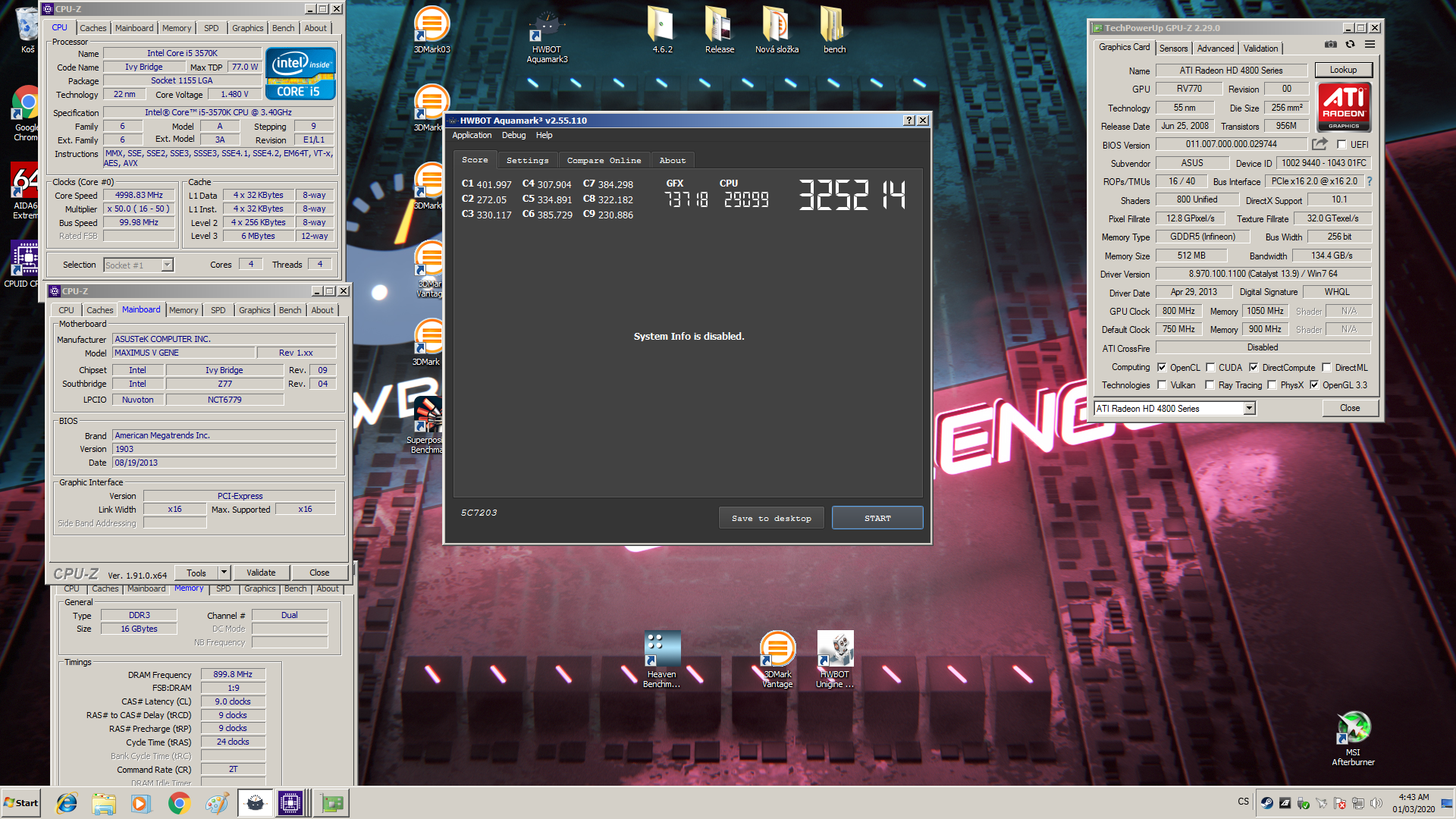Click the Close button in GPU-Z
This screenshot has width=1456, height=819.
tap(1350, 408)
